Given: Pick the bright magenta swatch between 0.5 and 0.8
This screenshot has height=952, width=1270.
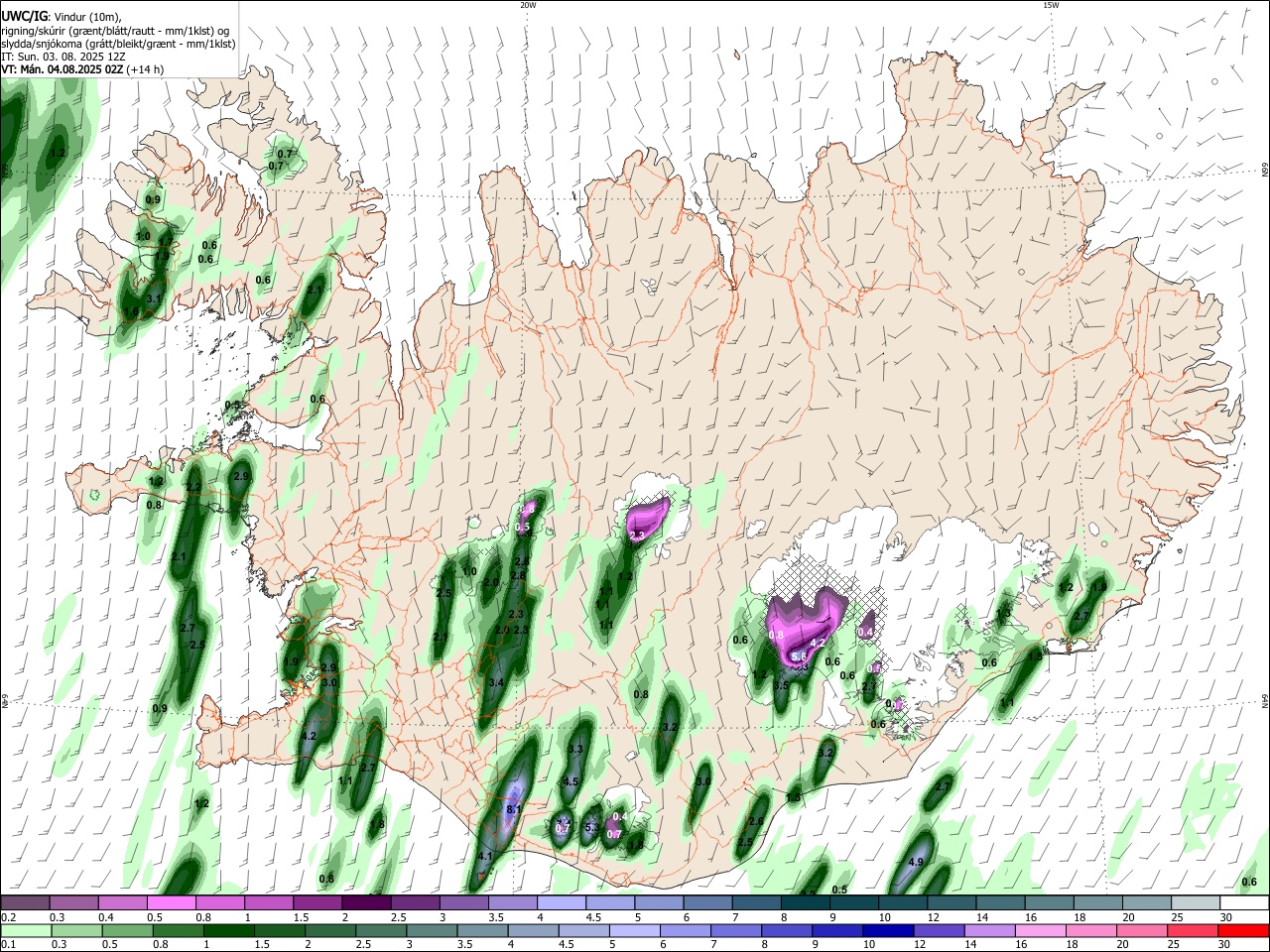Looking at the screenshot, I should tap(171, 902).
